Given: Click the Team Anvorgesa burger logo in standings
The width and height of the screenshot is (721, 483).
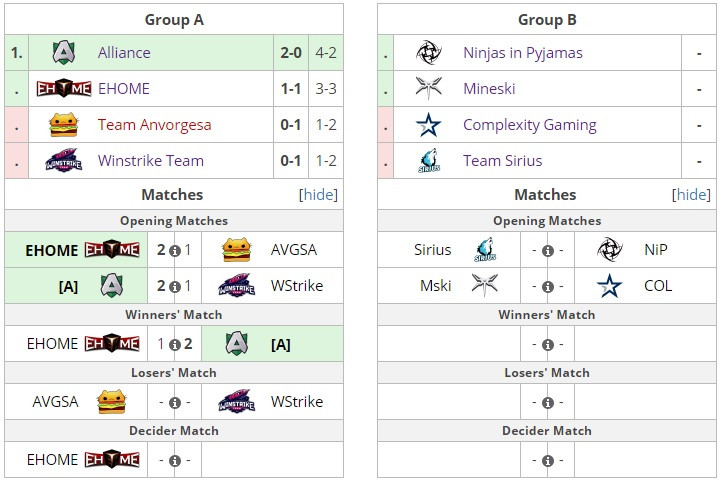Looking at the screenshot, I should tap(63, 125).
